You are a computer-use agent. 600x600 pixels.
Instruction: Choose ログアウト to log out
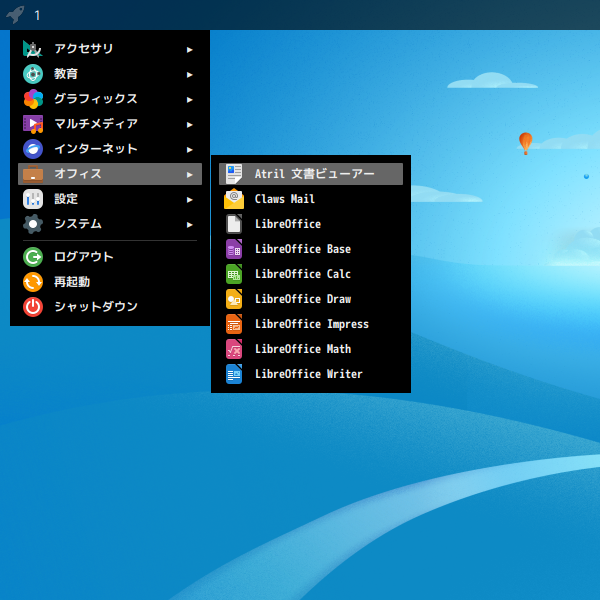[84, 257]
